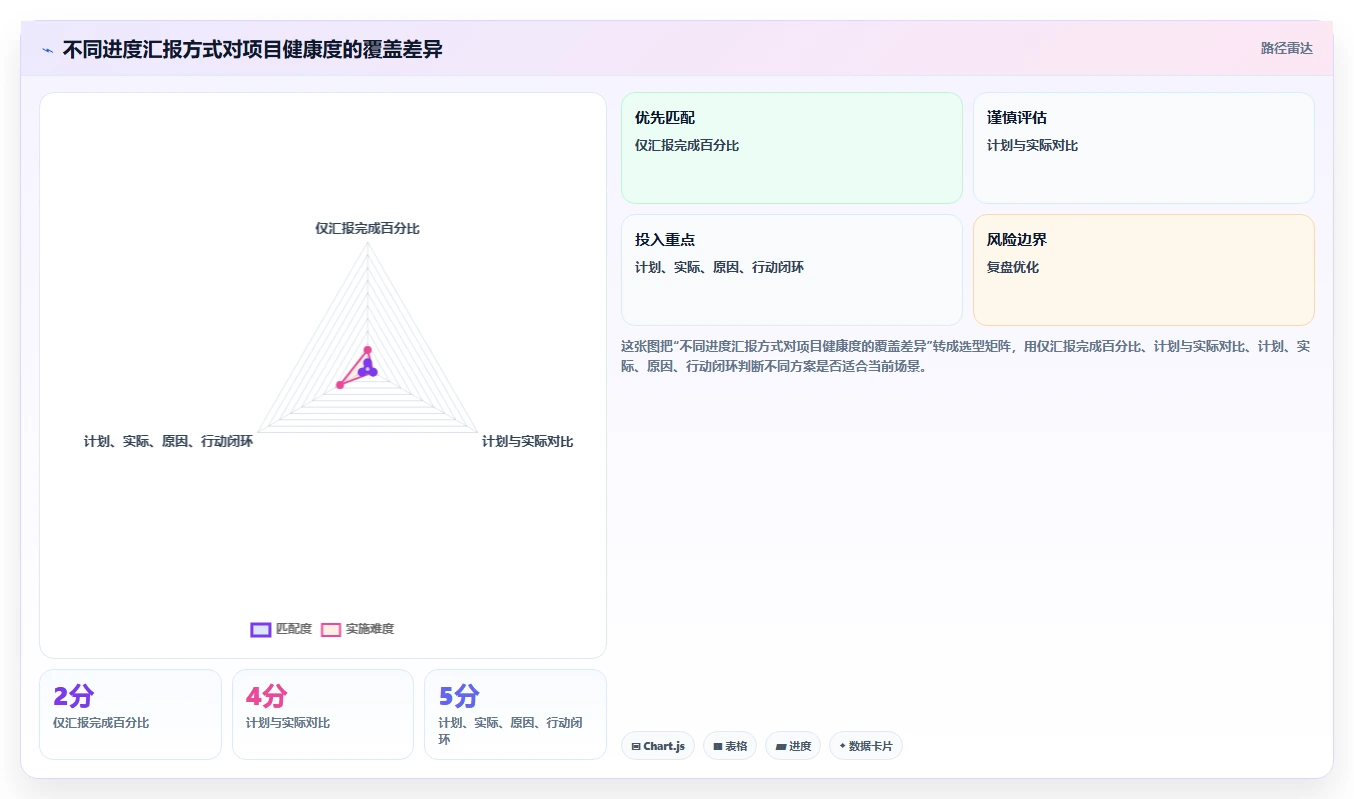Open the 优先匹配 card
The width and height of the screenshot is (1354, 799).
791,148
